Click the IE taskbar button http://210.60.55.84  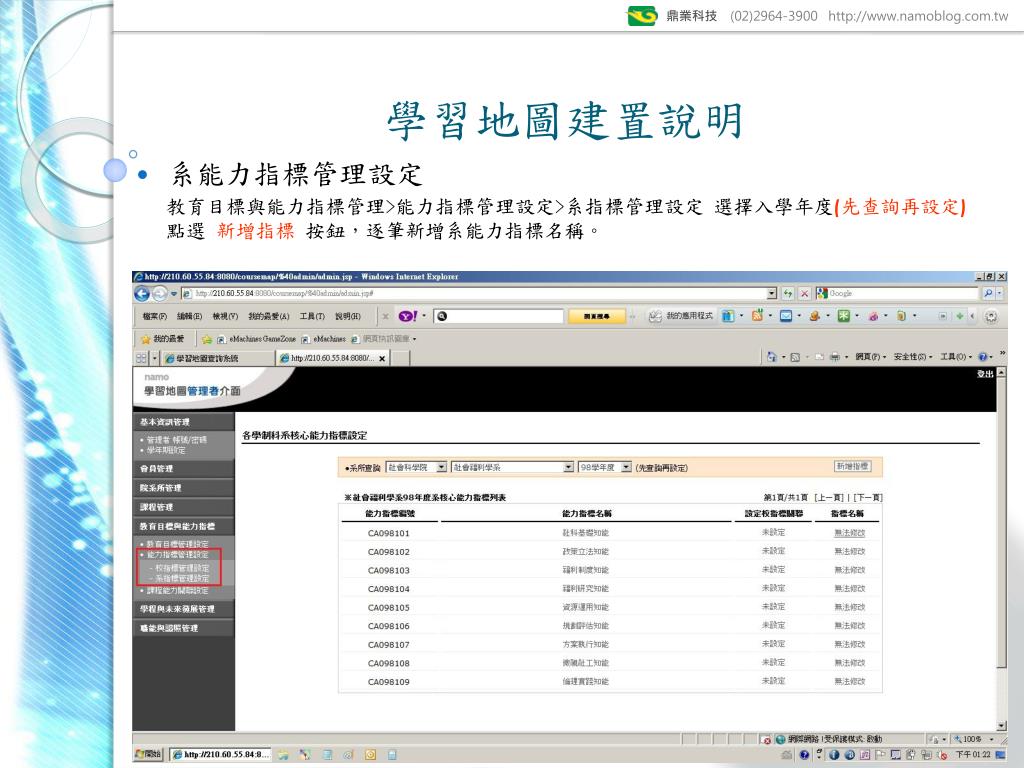coord(221,755)
